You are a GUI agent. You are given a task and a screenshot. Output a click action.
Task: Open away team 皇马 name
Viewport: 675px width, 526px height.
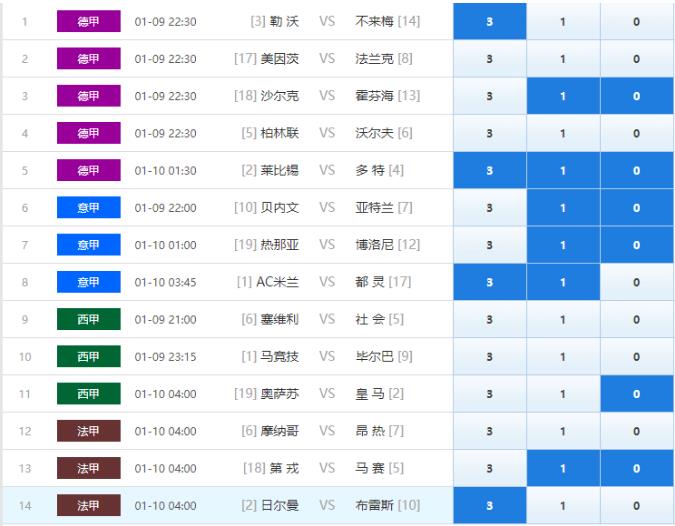(370, 394)
